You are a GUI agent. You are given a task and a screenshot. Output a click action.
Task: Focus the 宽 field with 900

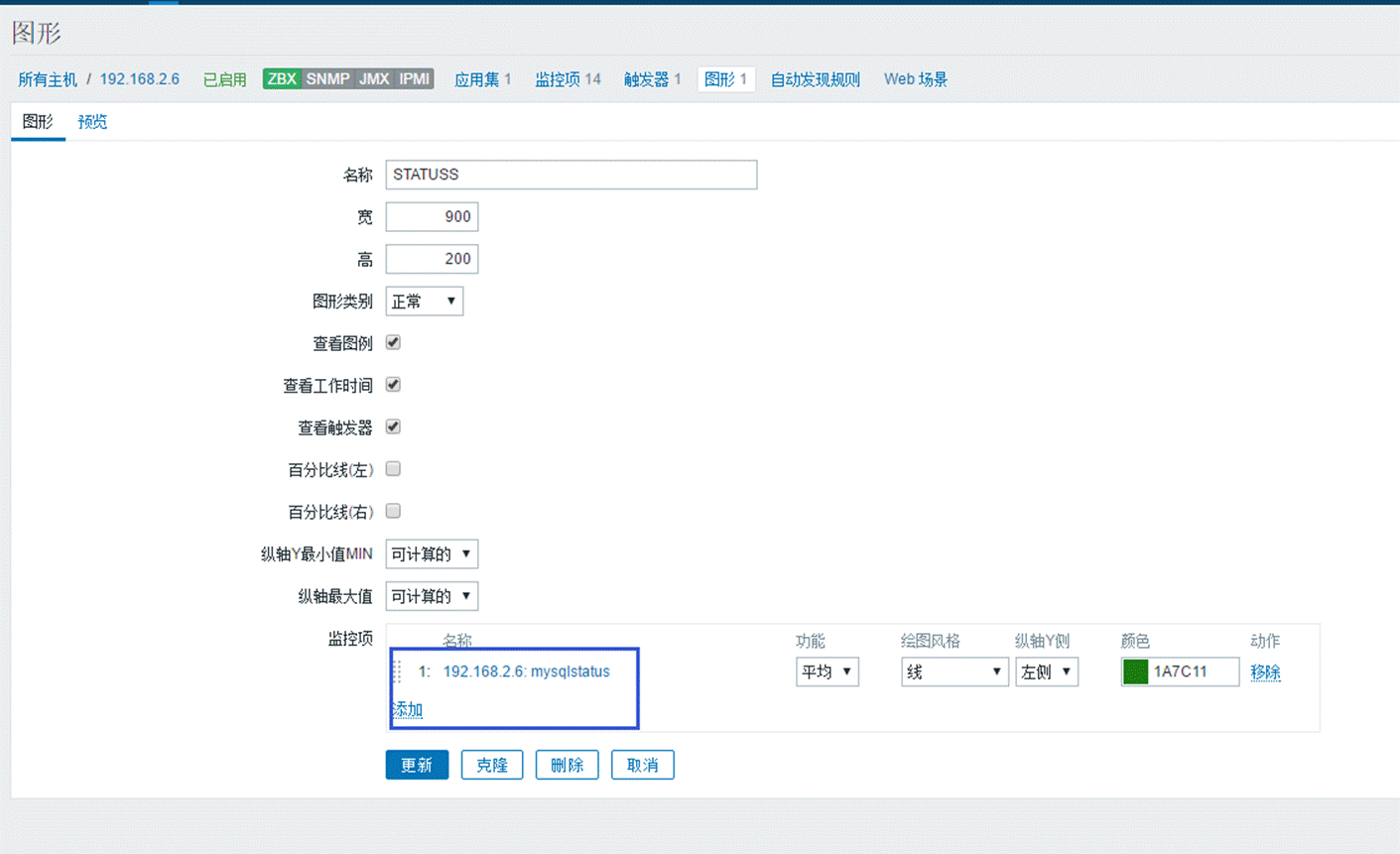point(432,216)
